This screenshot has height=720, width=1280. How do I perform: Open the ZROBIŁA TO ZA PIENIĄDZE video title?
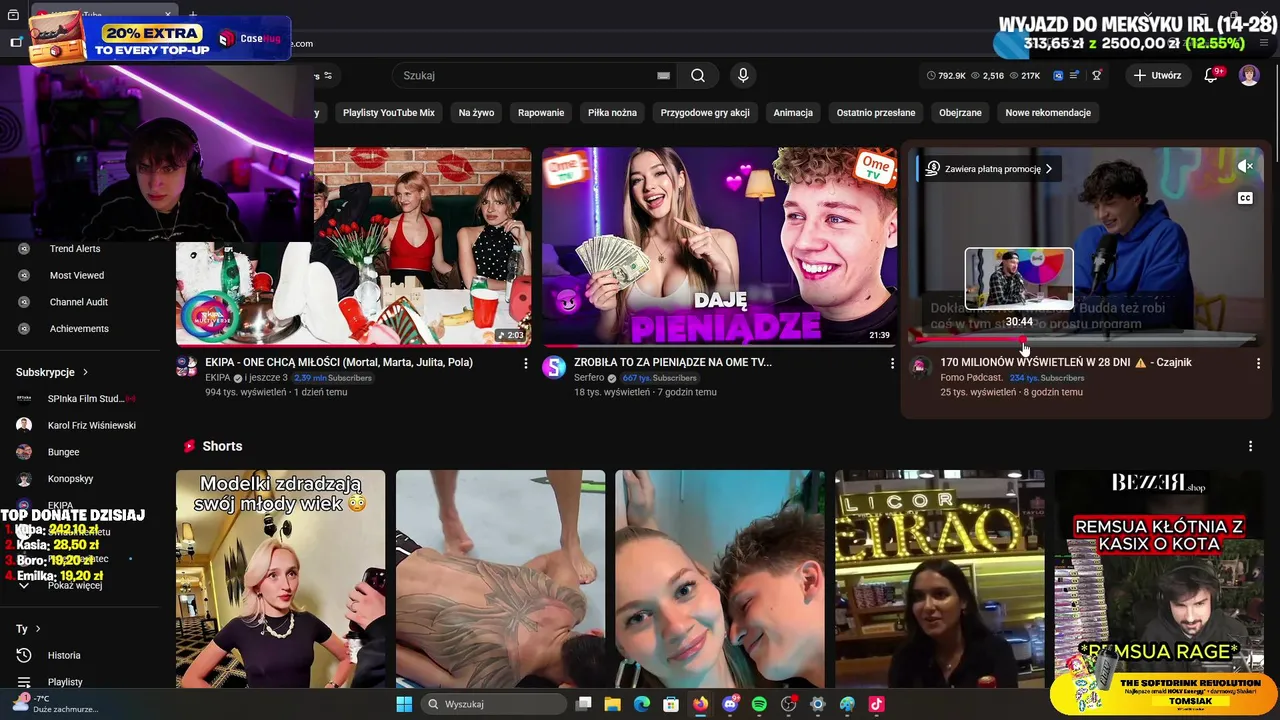pos(673,362)
